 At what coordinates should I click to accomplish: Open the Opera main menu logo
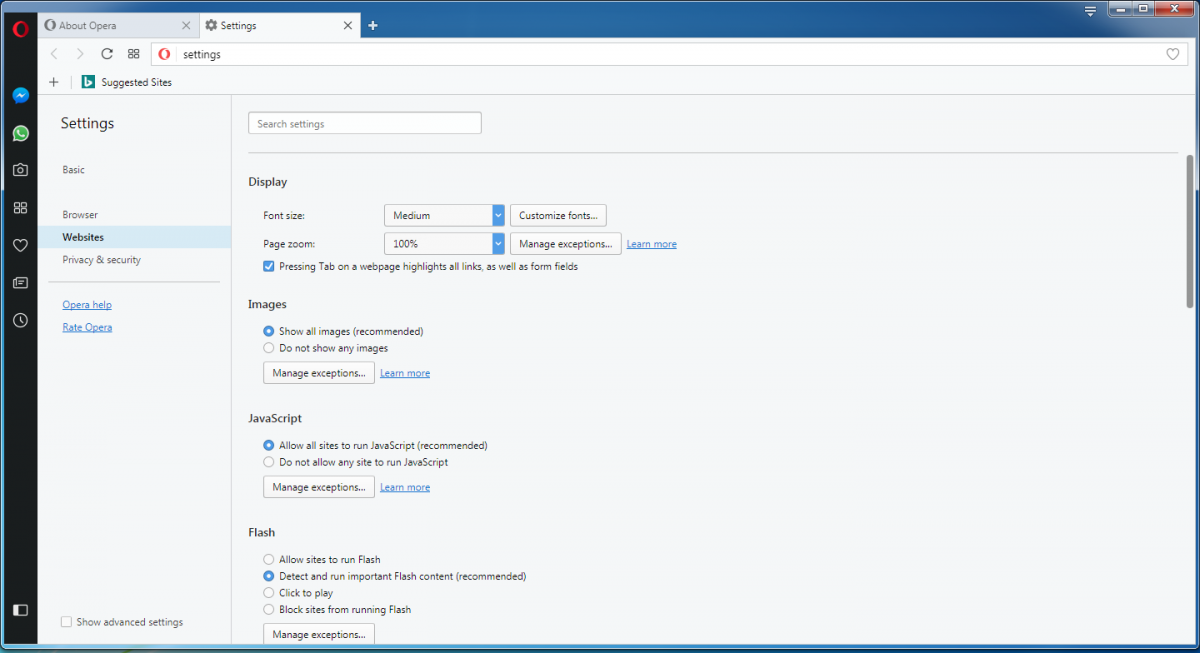pyautogui.click(x=20, y=29)
